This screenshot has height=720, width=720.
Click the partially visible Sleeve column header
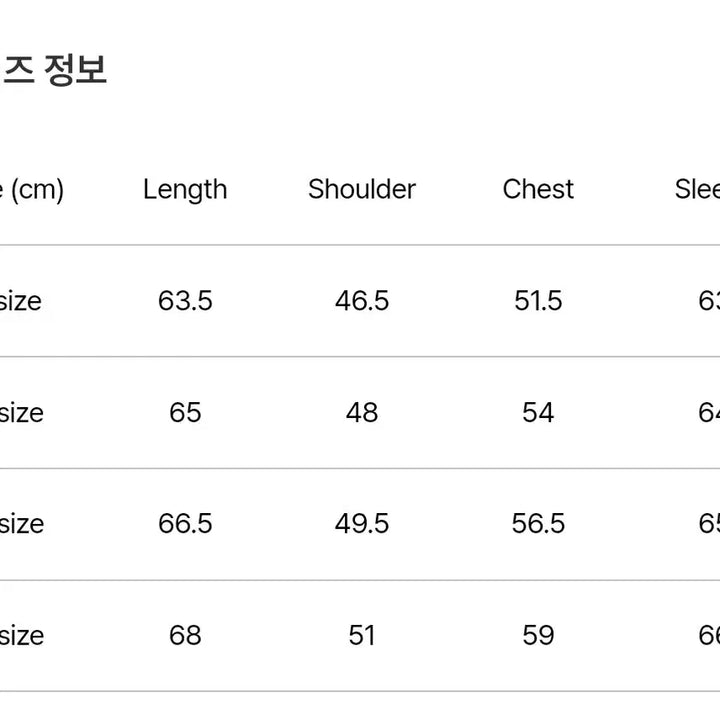698,189
